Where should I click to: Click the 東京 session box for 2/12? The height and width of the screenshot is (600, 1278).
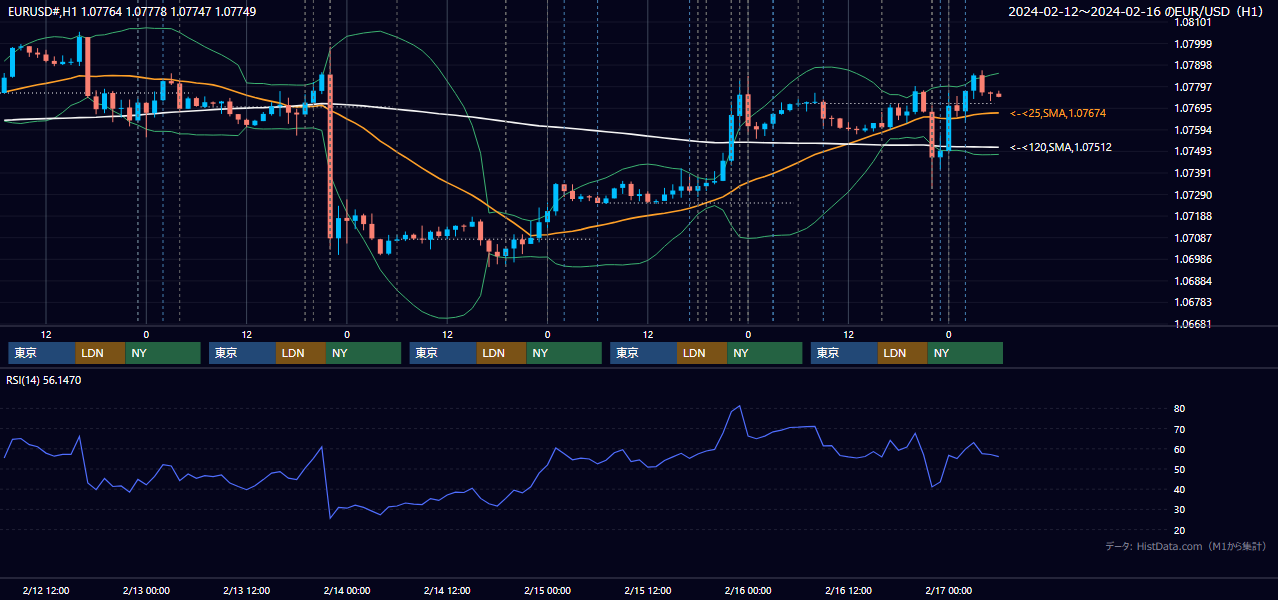click(42, 353)
